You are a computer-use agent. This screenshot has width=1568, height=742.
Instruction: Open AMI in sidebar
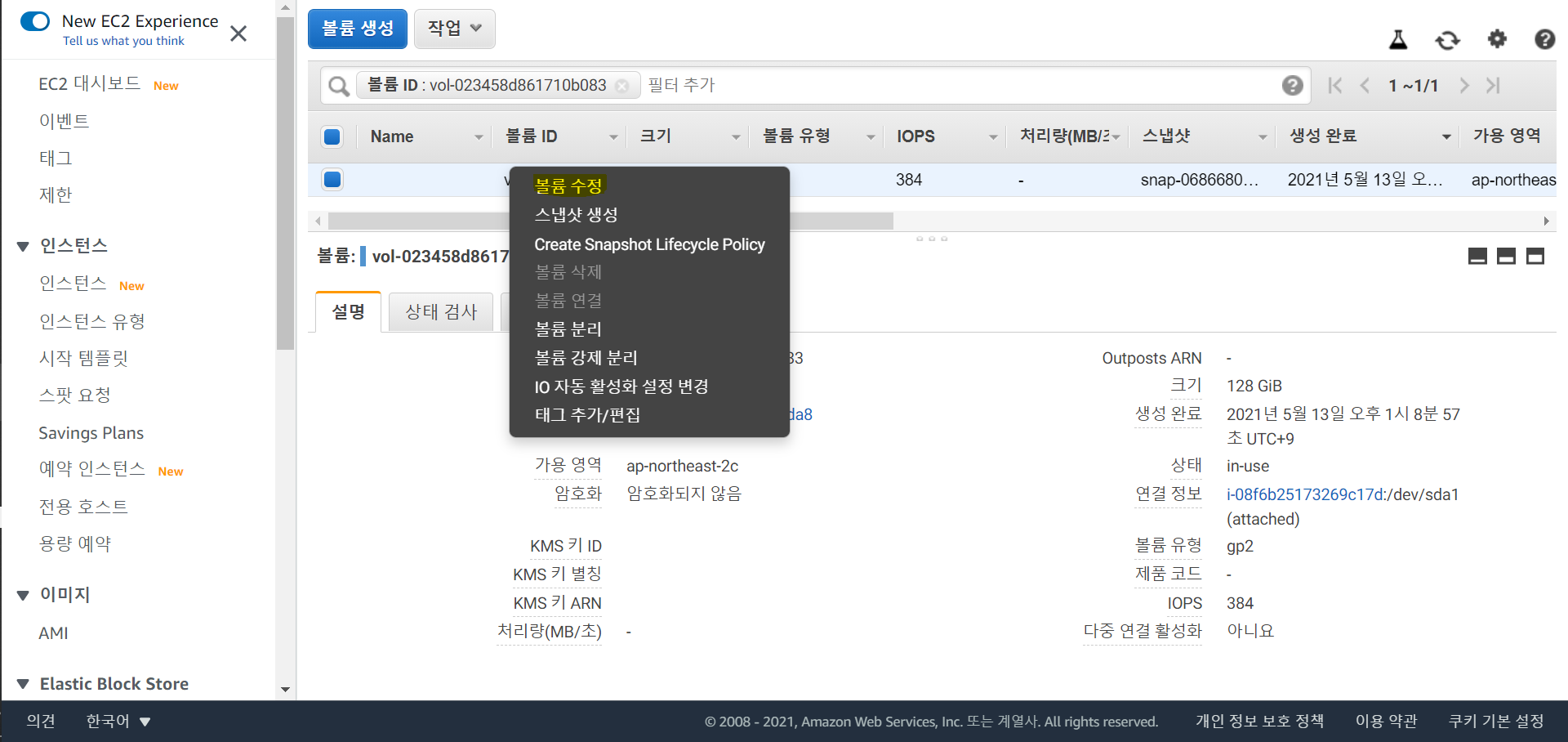point(54,633)
